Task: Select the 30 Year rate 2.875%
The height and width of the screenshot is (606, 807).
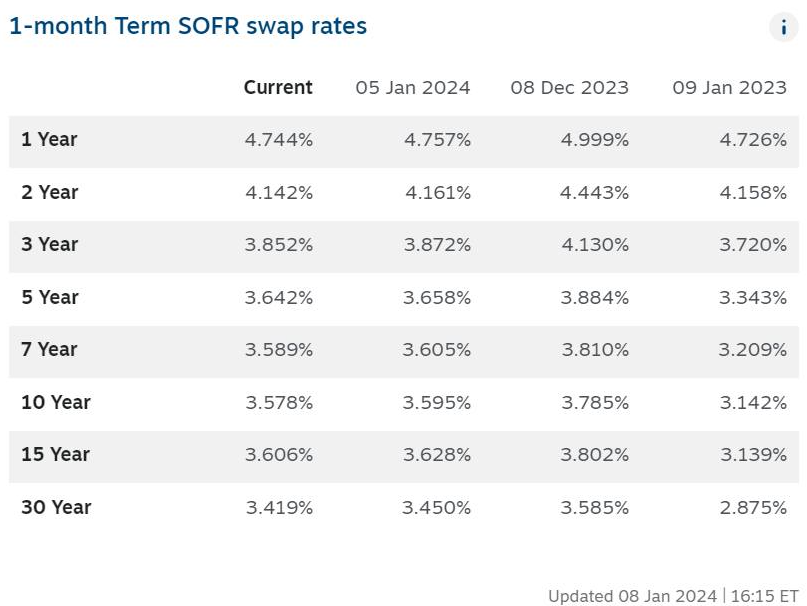Action: coord(753,507)
